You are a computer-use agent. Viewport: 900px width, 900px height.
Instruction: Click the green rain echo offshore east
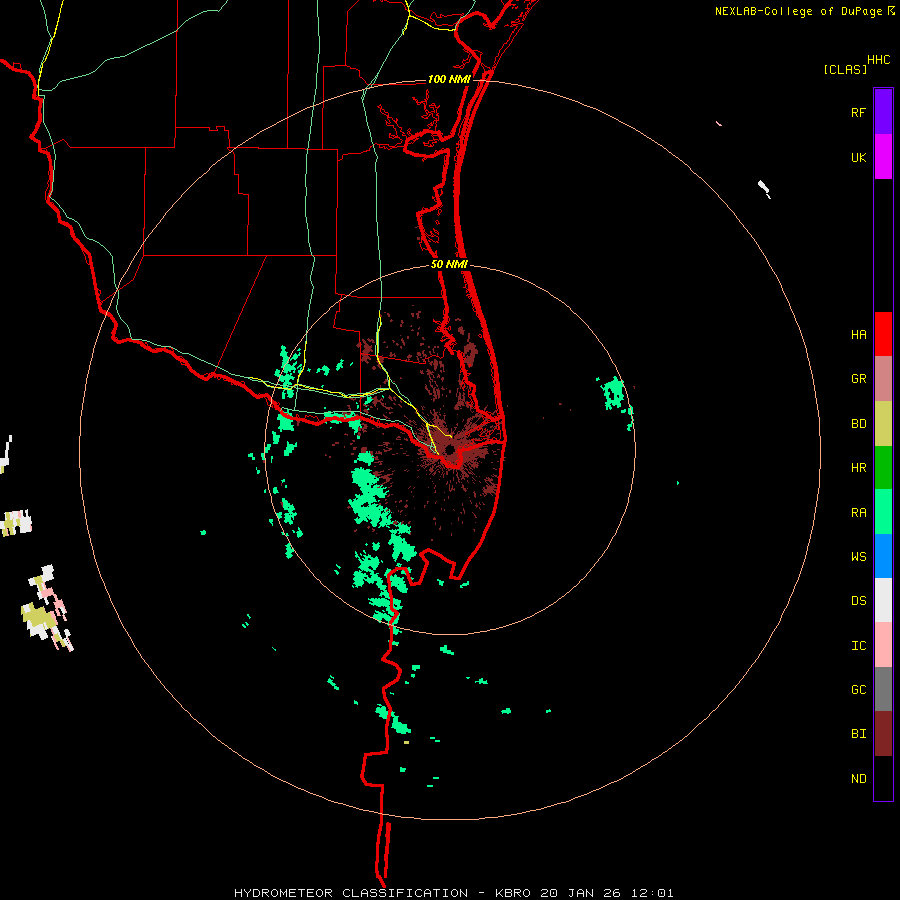pyautogui.click(x=615, y=396)
